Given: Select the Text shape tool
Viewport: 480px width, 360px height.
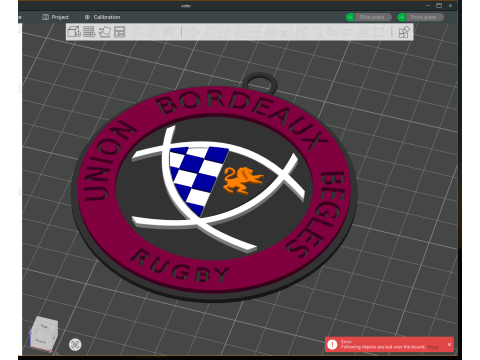Looking at the screenshot, I should coord(316,32).
